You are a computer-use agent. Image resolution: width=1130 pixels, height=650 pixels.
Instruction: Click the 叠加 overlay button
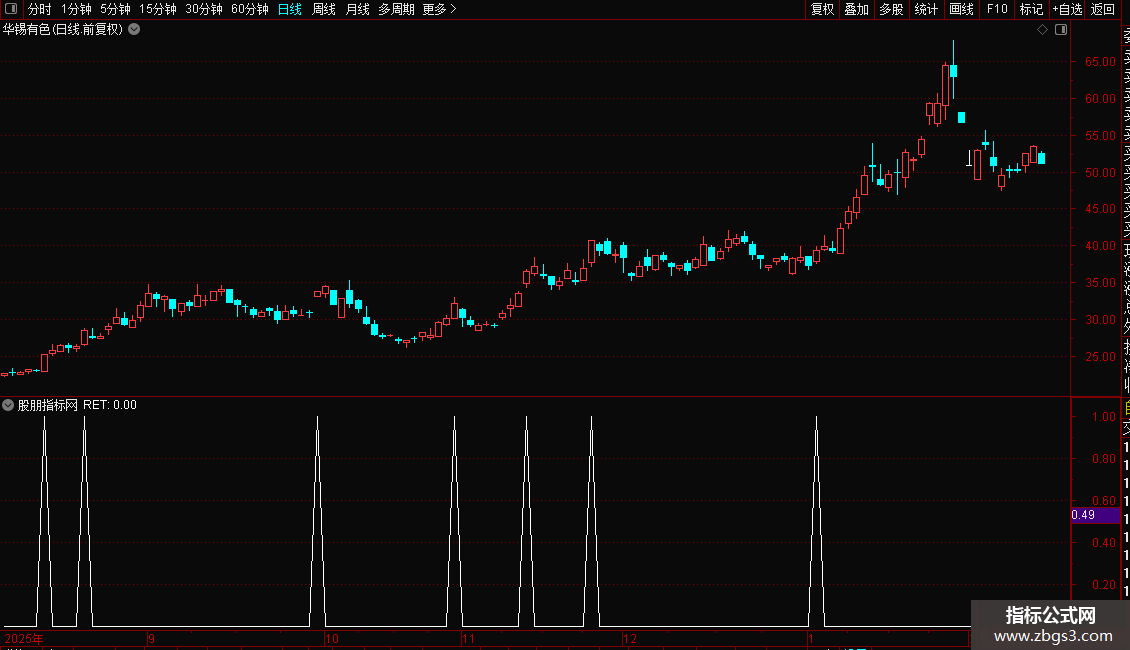tap(857, 9)
